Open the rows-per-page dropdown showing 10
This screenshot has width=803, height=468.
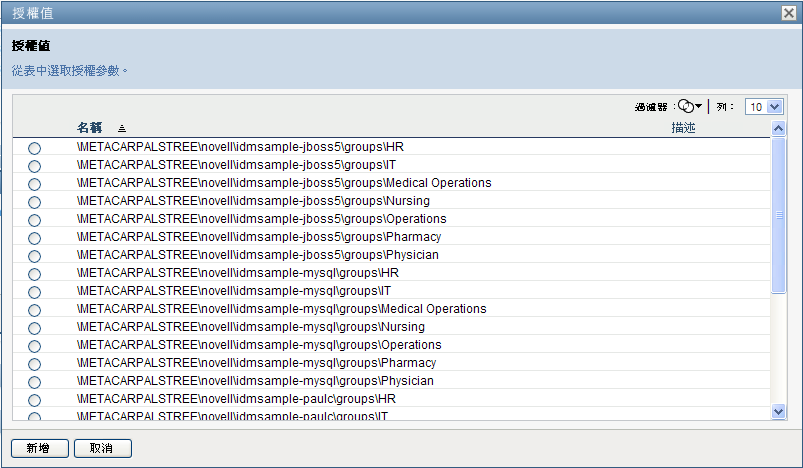click(x=764, y=107)
